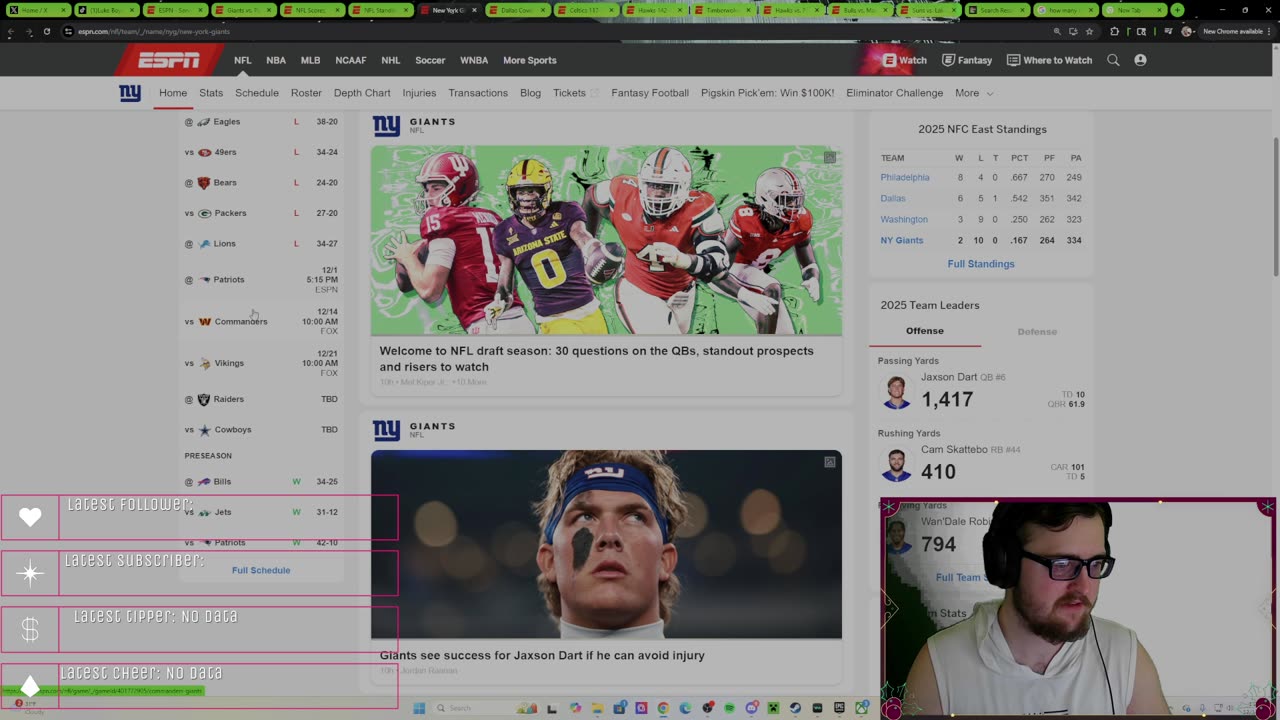Open the NCAAF menu in ESPN header

[350, 60]
